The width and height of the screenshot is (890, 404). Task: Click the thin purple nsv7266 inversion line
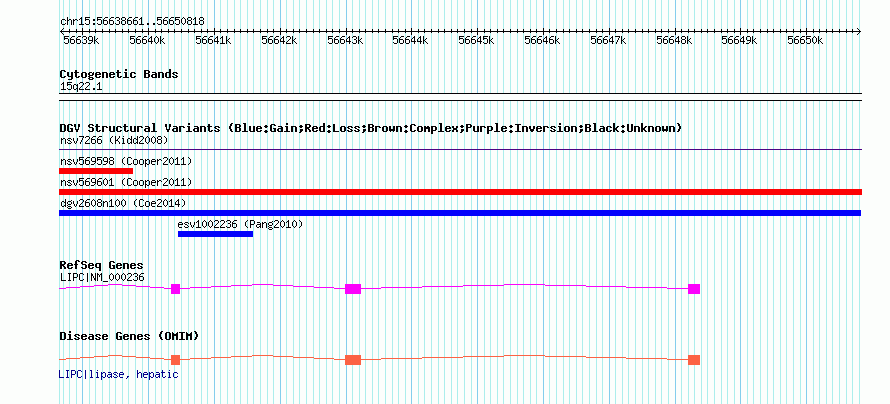tap(460, 150)
